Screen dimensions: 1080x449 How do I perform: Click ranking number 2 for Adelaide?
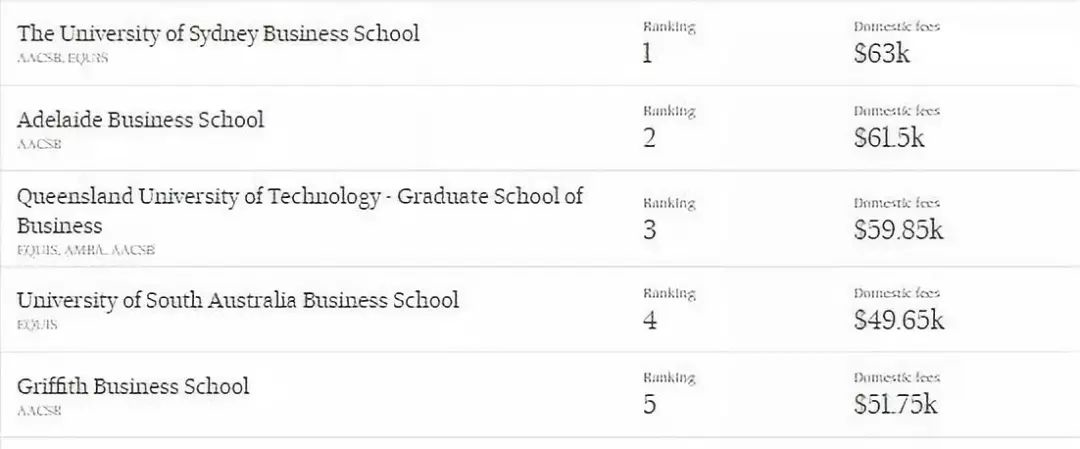[x=649, y=138]
